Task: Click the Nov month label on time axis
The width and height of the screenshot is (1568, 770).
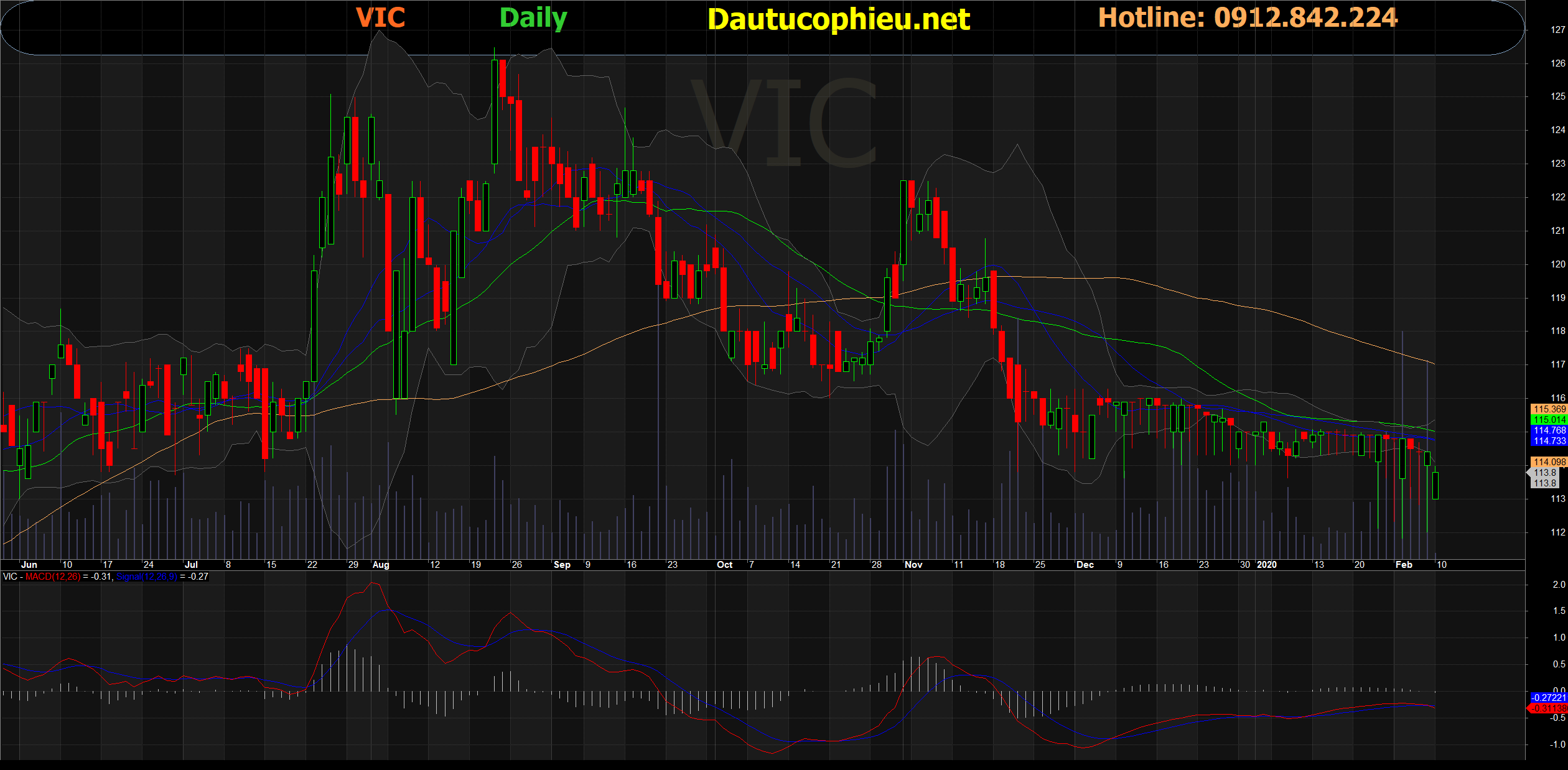Action: tap(913, 565)
